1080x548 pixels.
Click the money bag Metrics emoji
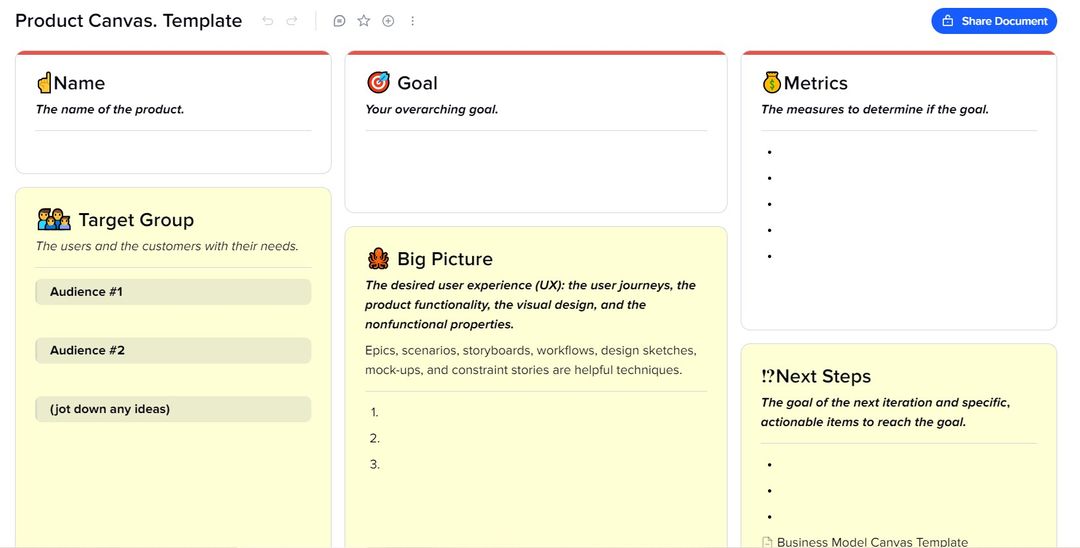[x=771, y=83]
